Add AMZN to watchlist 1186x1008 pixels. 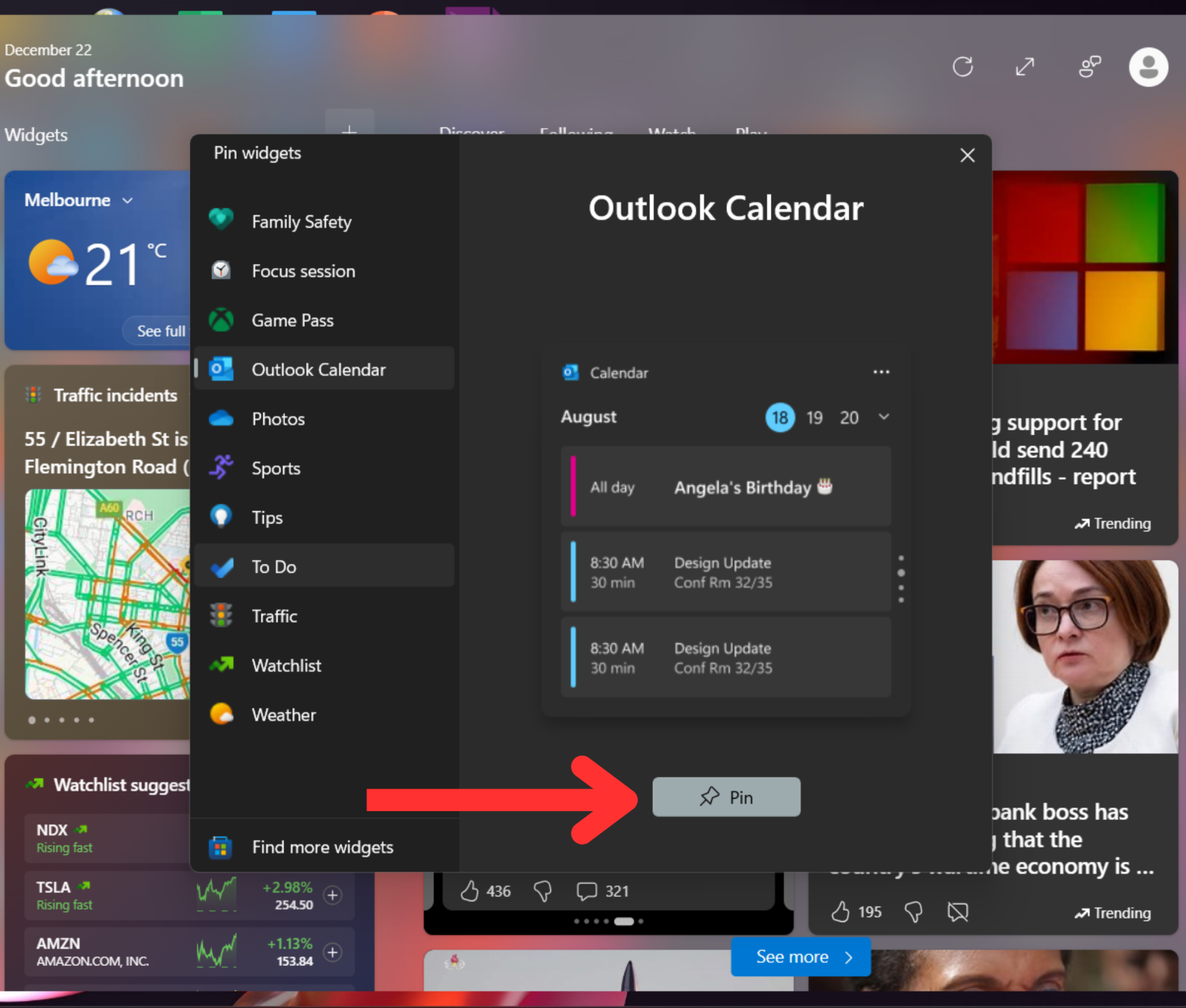[x=332, y=952]
